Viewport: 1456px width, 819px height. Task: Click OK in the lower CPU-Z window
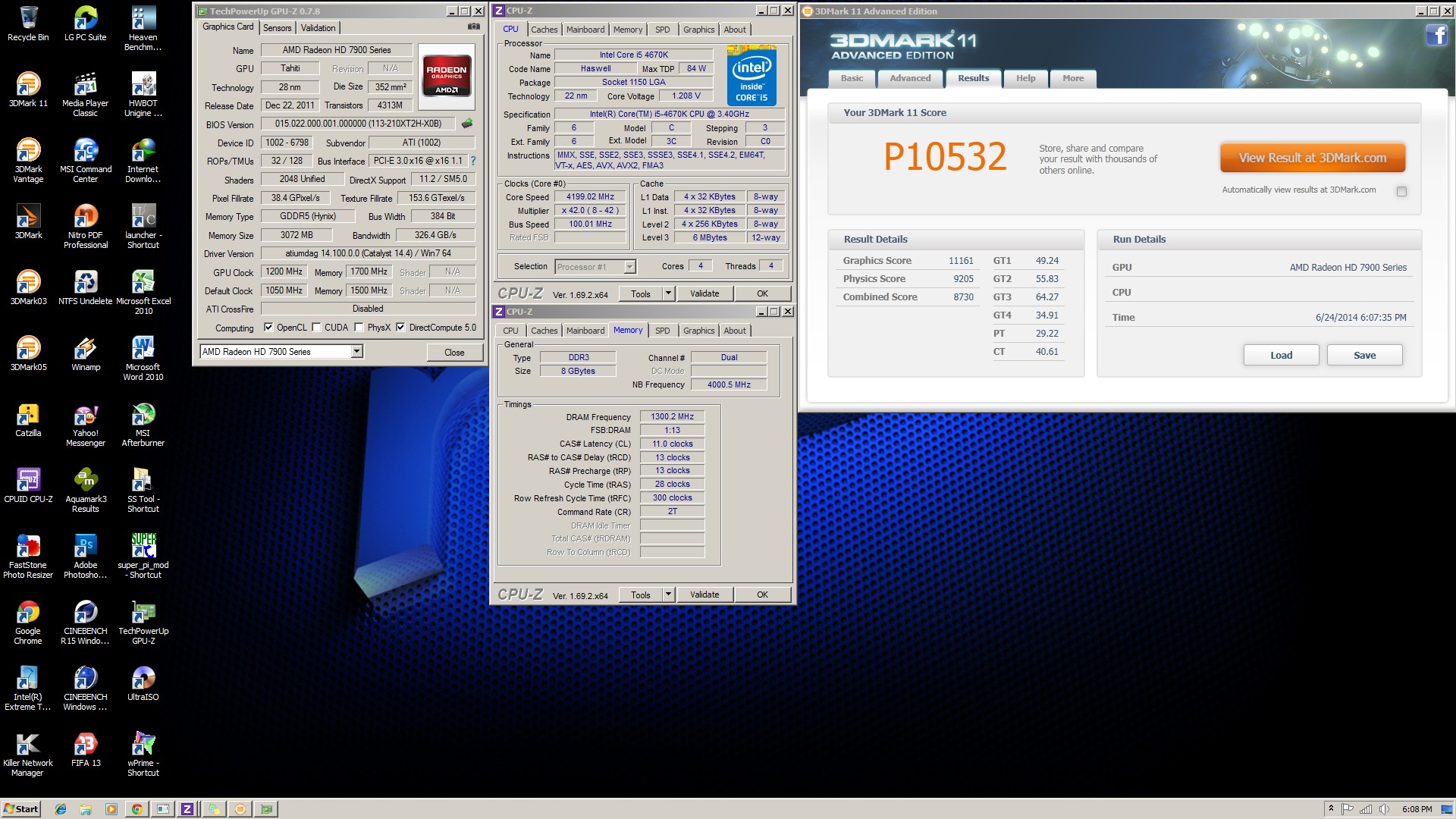pos(762,595)
